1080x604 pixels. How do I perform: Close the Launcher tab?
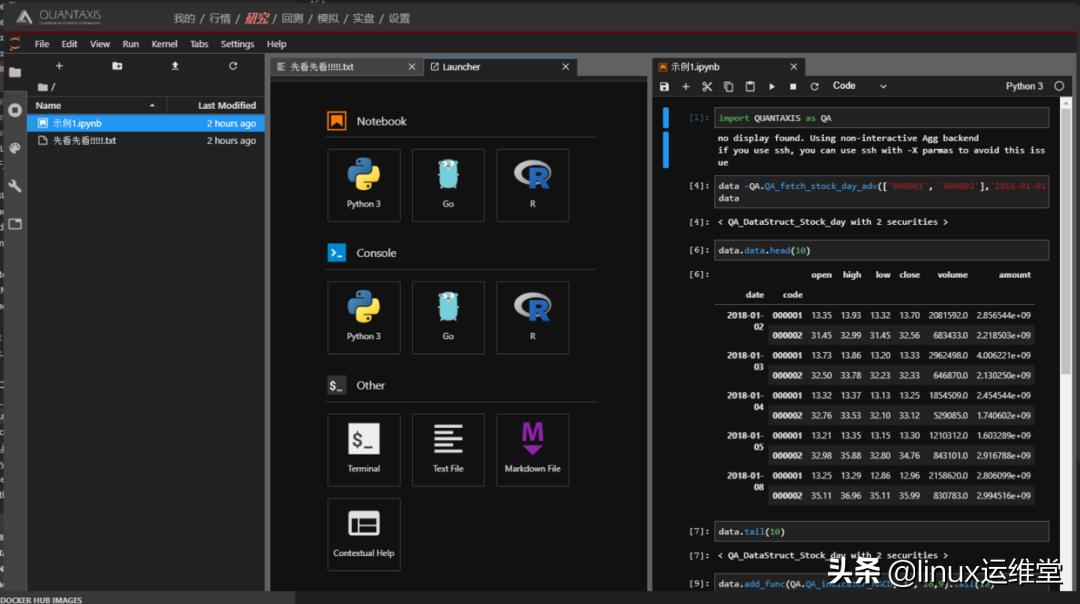point(565,67)
